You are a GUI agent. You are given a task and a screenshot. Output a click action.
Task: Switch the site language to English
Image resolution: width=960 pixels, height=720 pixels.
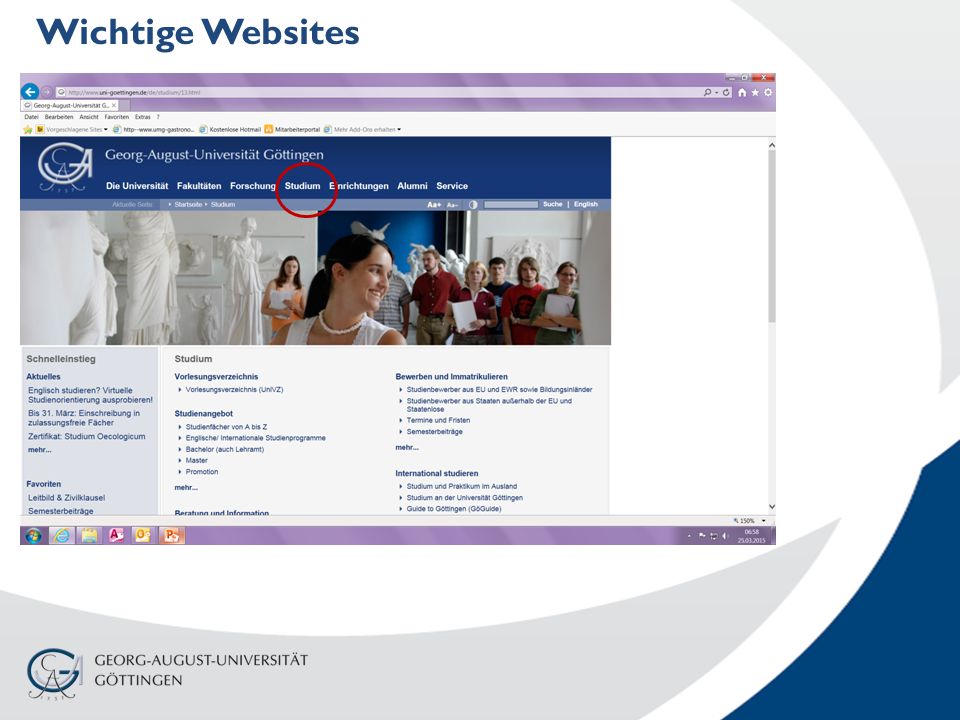[585, 204]
